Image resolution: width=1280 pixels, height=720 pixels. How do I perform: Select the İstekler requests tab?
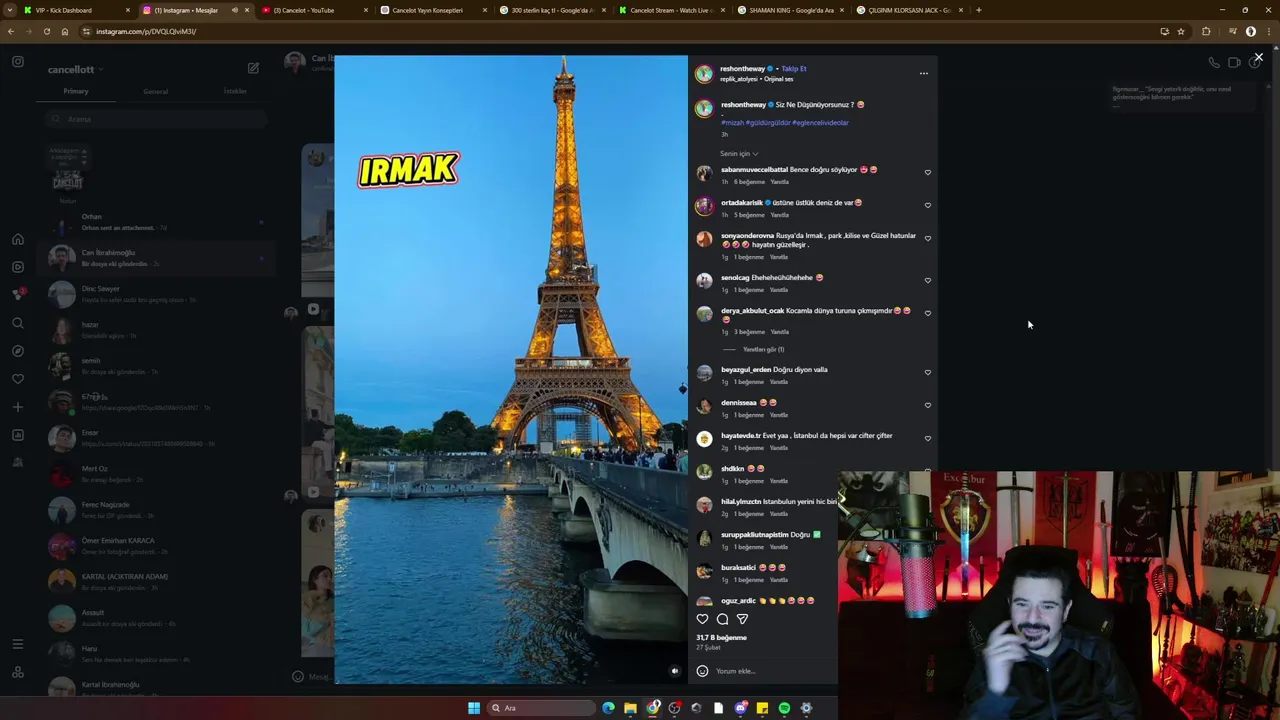235,91
